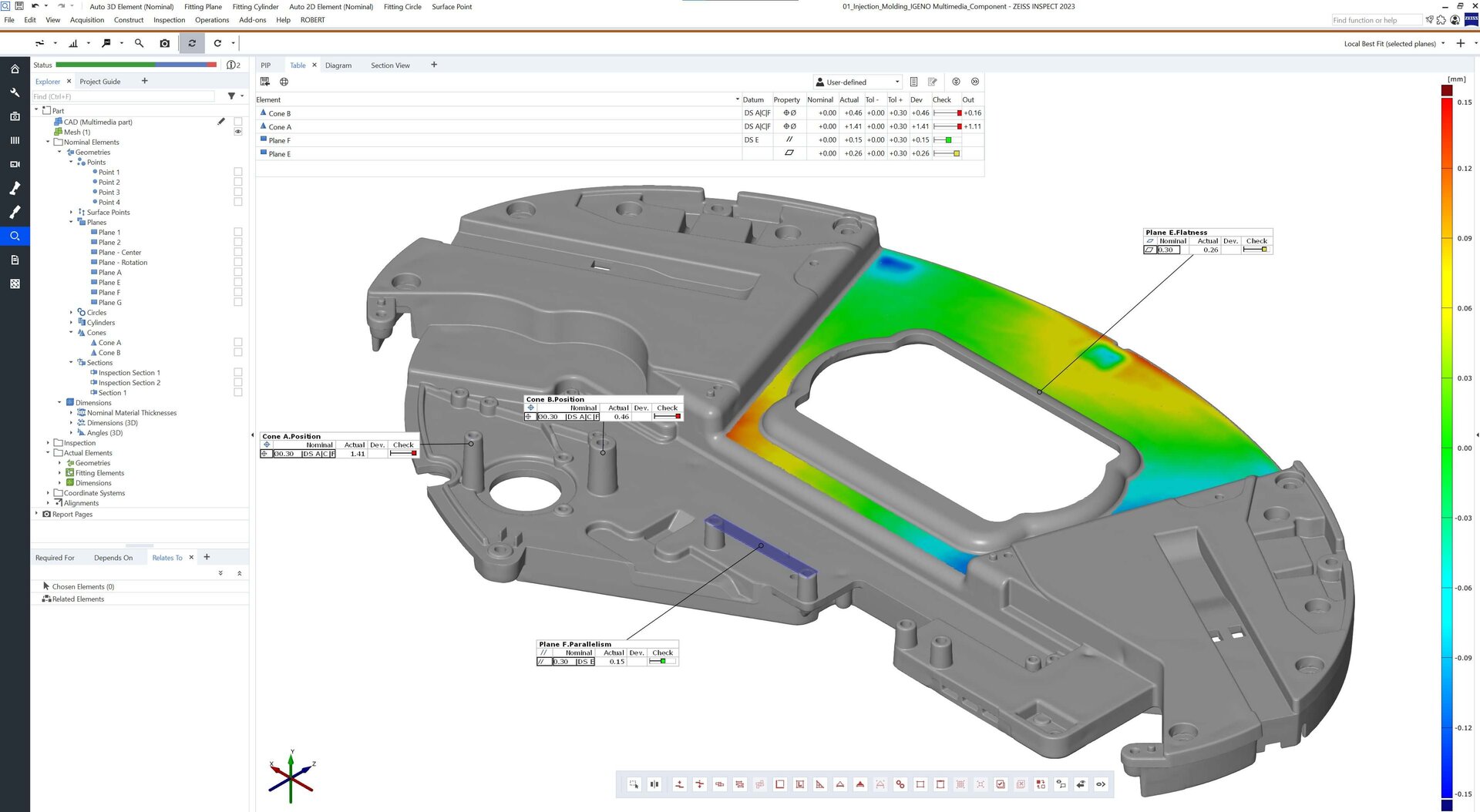Toggle visibility checkbox for Plane 1

click(238, 232)
